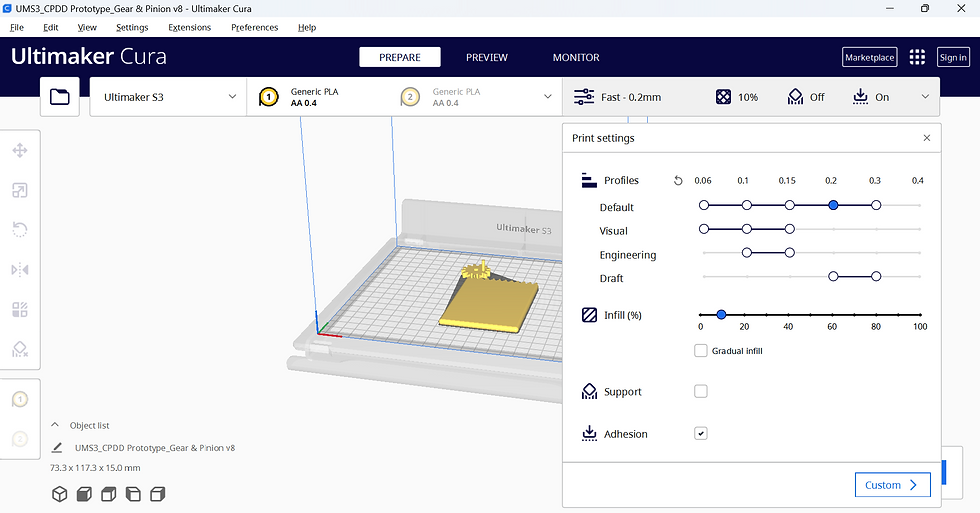
Task: Switch to the MONITOR stage tab
Action: click(576, 57)
